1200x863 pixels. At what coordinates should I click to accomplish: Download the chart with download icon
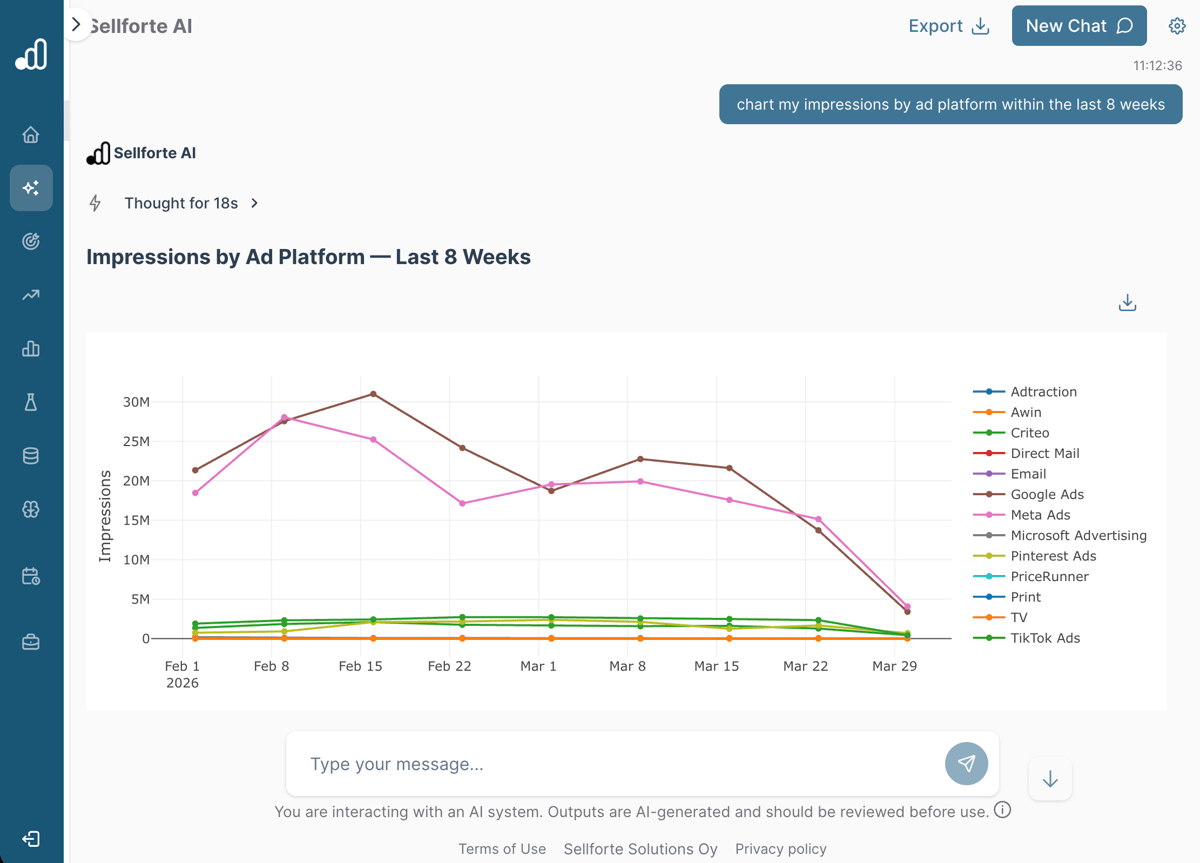1127,303
